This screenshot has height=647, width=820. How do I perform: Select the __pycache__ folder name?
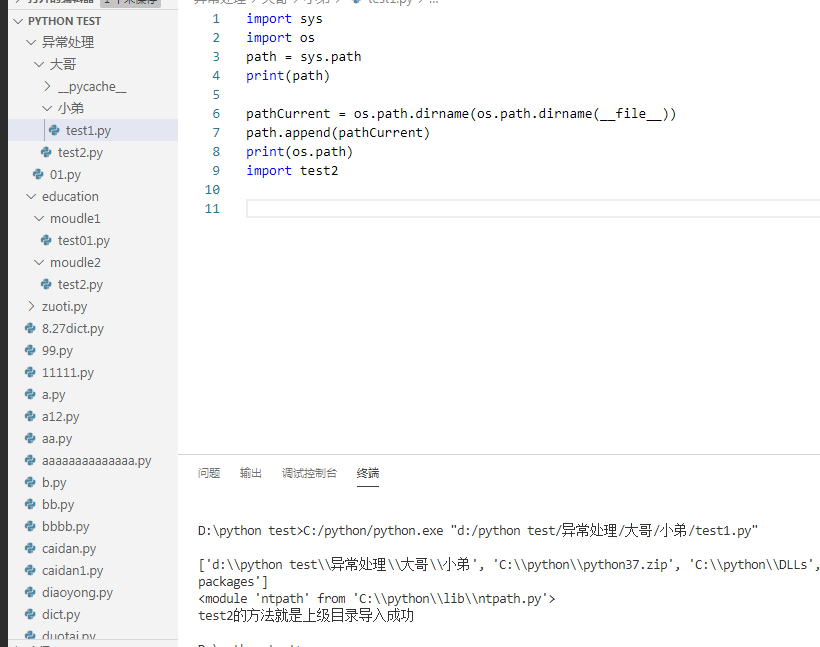coord(92,87)
